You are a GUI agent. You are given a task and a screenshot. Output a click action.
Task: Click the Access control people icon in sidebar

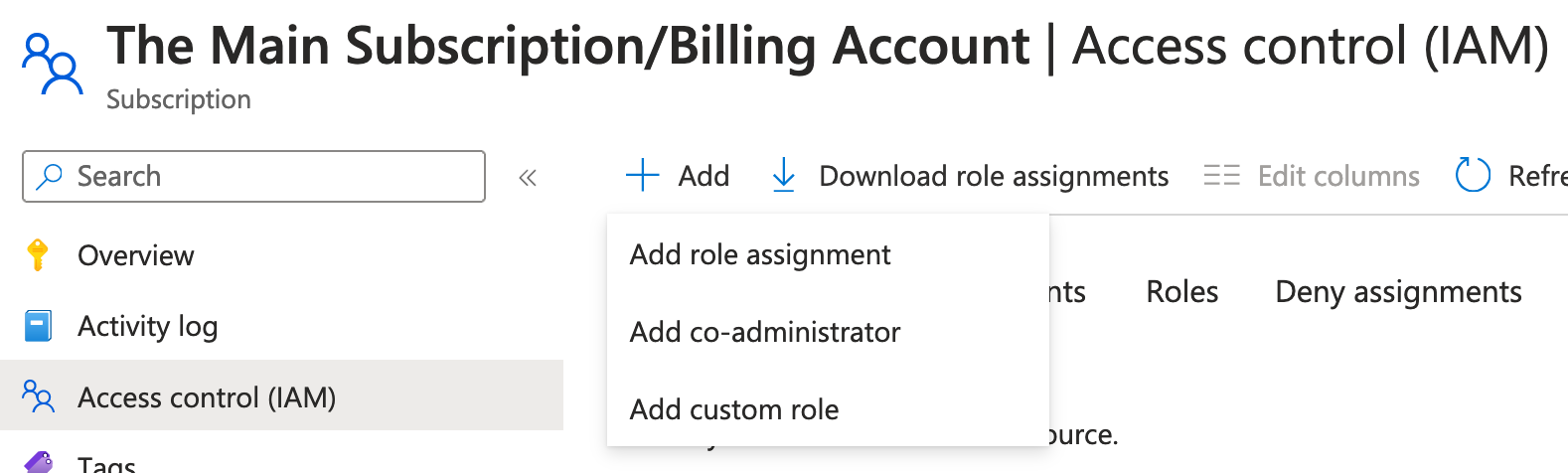coord(38,397)
